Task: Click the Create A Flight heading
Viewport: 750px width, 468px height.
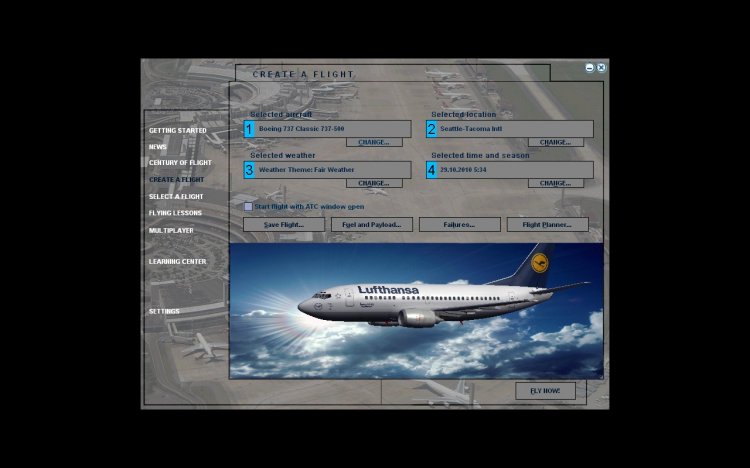Action: click(x=303, y=74)
